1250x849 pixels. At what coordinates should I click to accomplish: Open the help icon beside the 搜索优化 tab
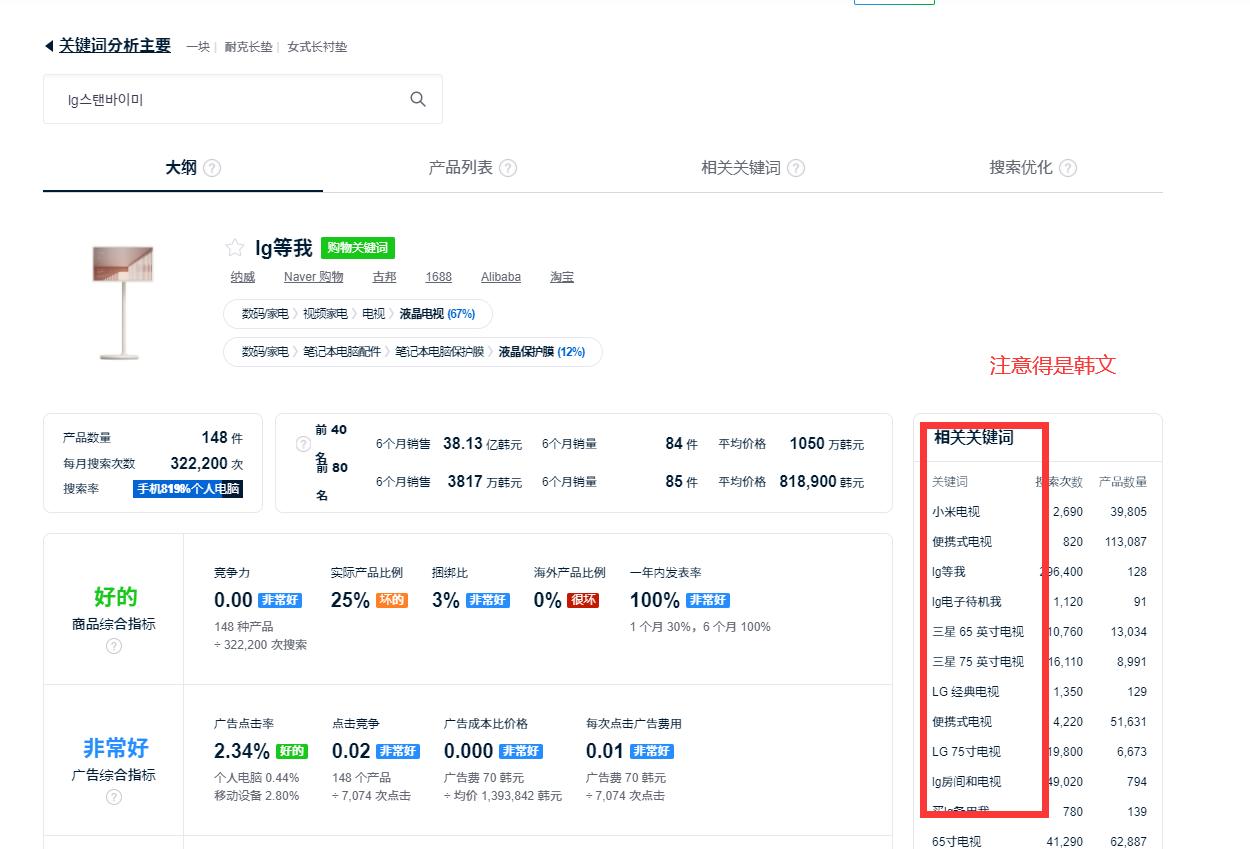click(x=1068, y=167)
